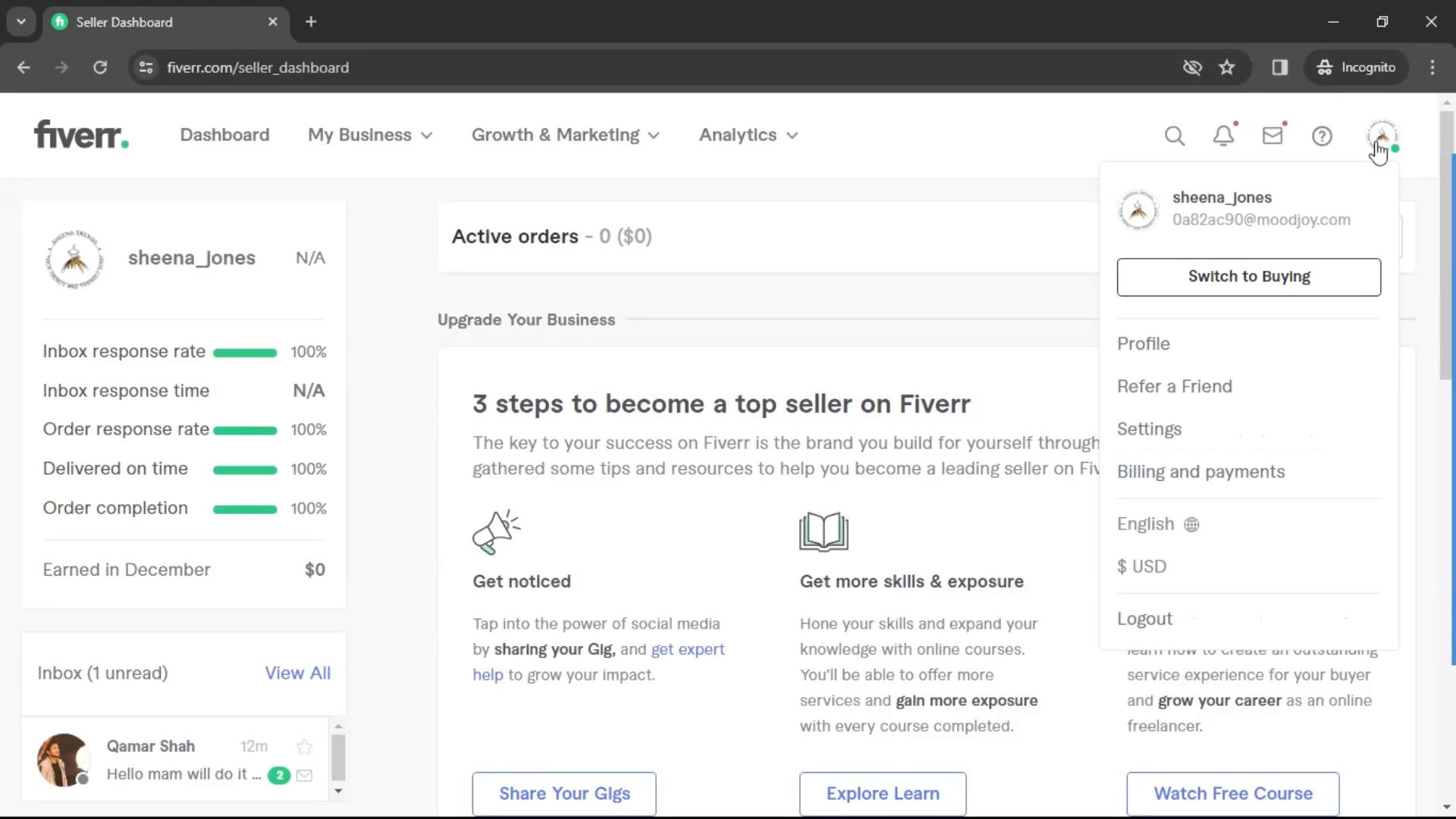Click the Logout link
The image size is (1456, 819).
(1145, 618)
